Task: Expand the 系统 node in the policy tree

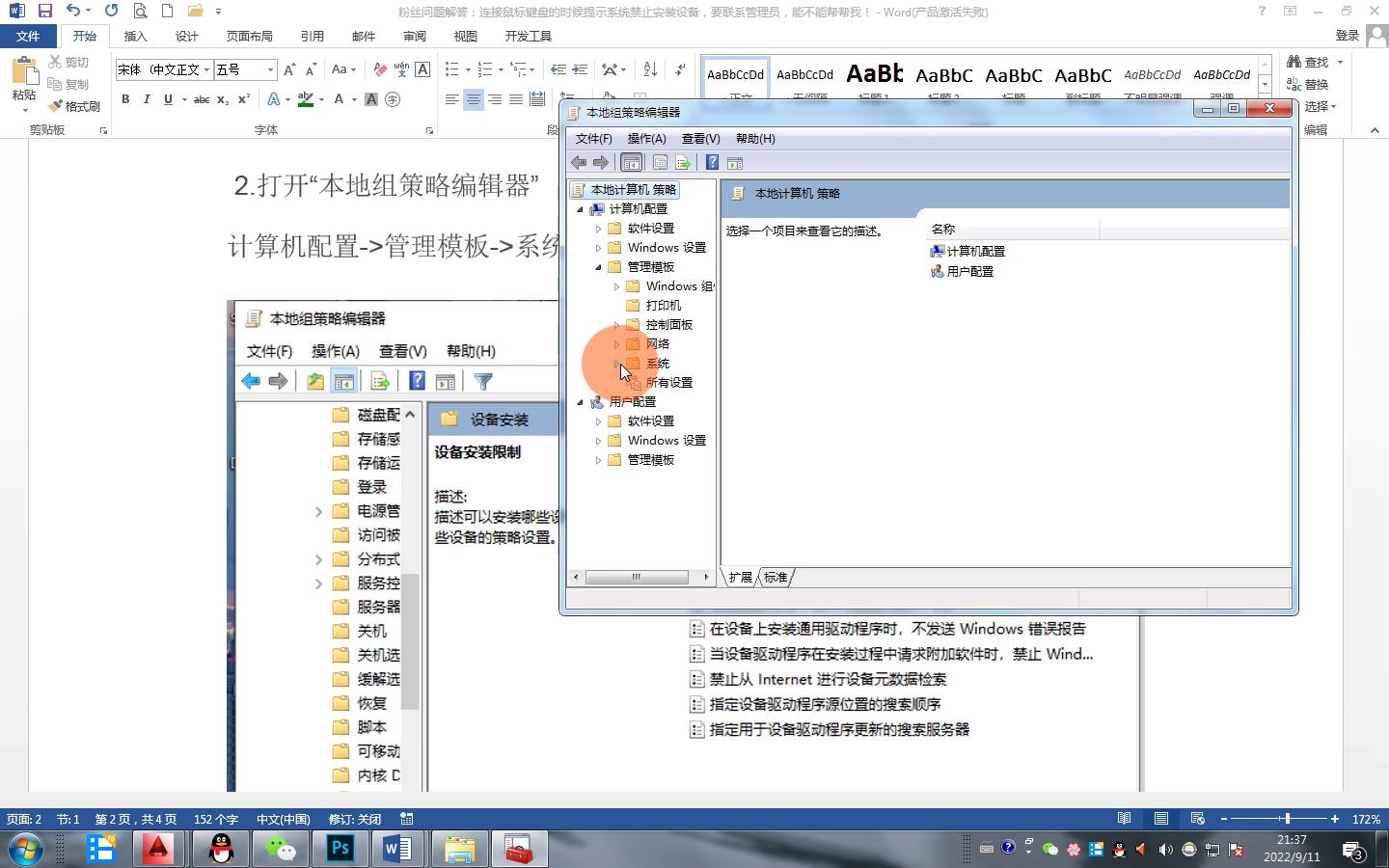Action: pyautogui.click(x=616, y=364)
